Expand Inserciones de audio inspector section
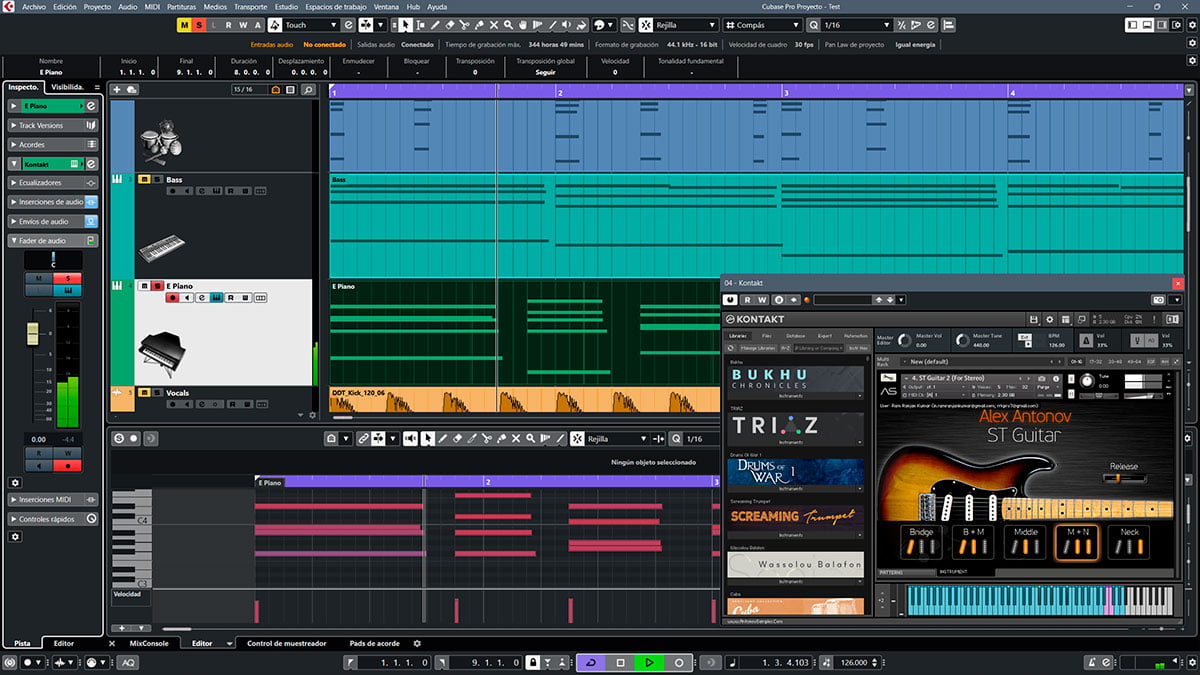 53,202
